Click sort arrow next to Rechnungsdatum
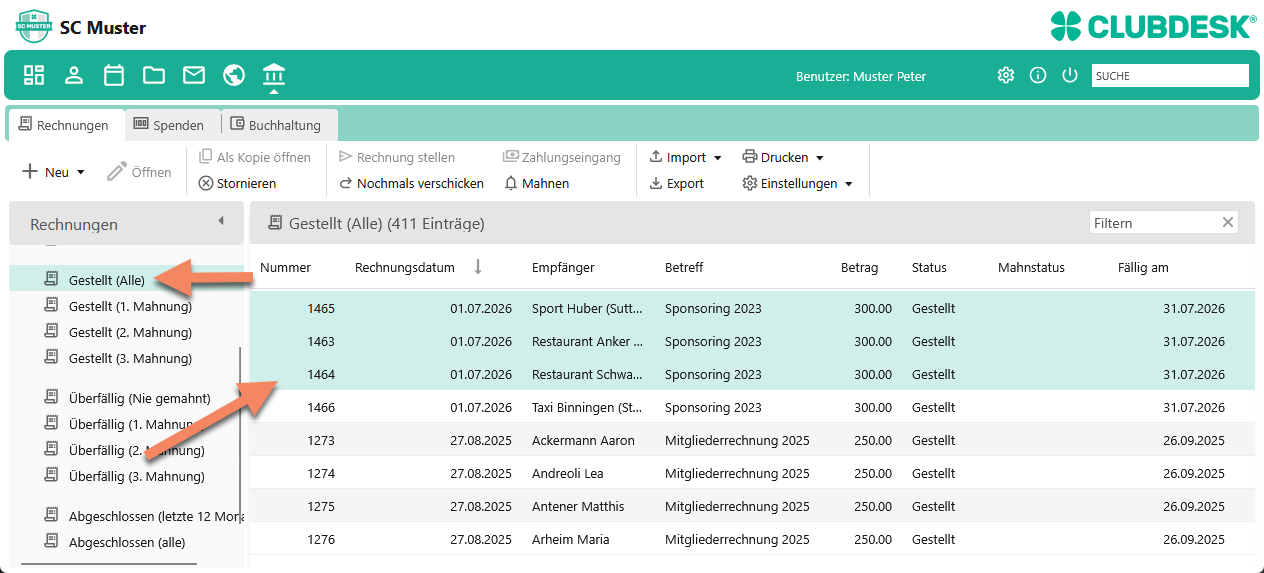 click(x=478, y=267)
